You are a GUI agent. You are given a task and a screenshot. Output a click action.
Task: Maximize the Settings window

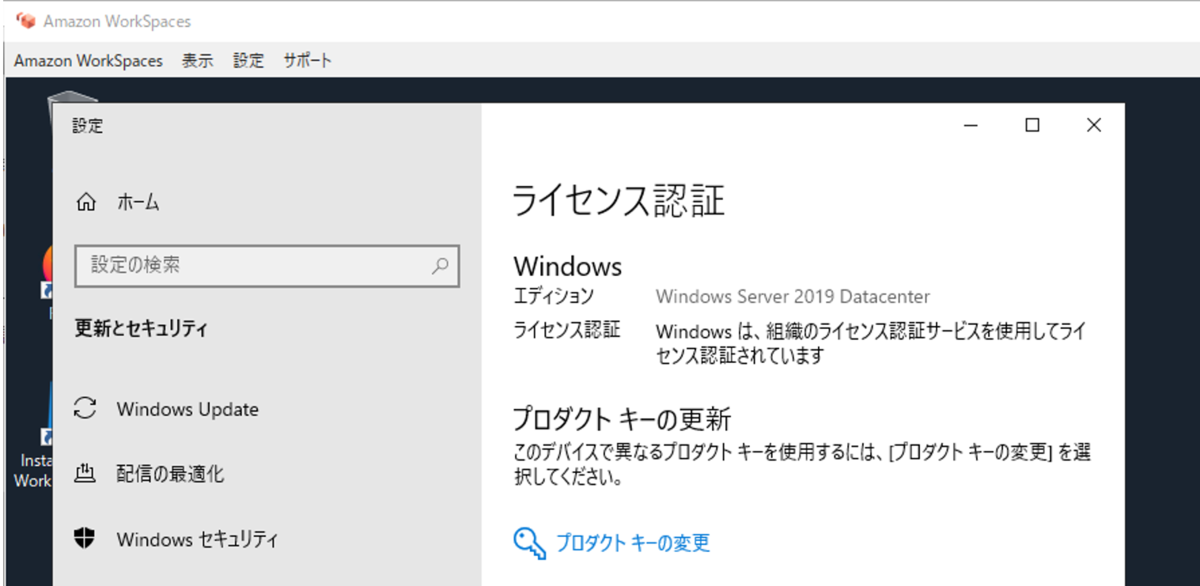[1033, 125]
